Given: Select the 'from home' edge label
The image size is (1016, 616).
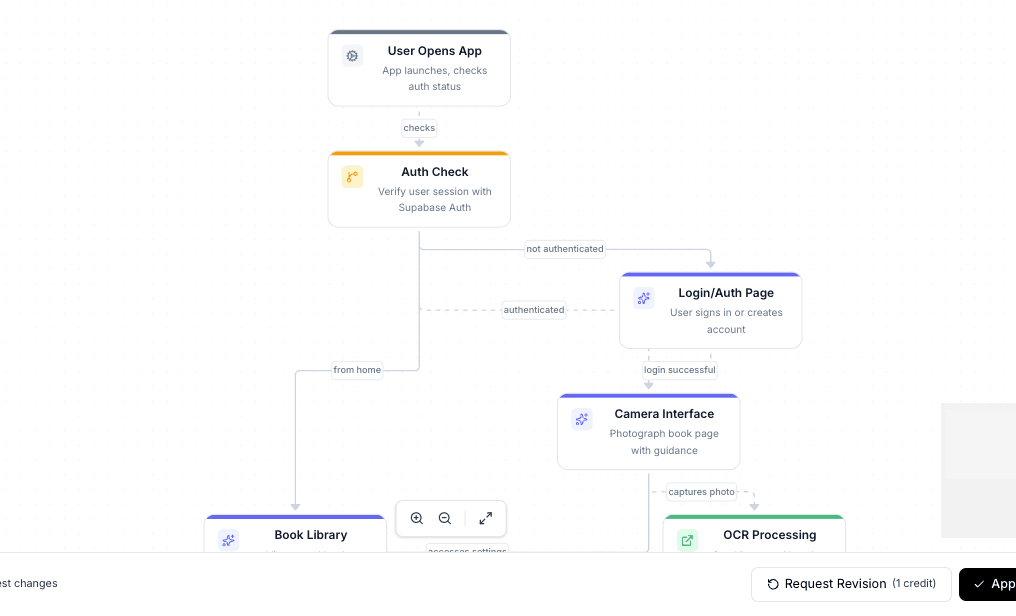Looking at the screenshot, I should coord(357,370).
